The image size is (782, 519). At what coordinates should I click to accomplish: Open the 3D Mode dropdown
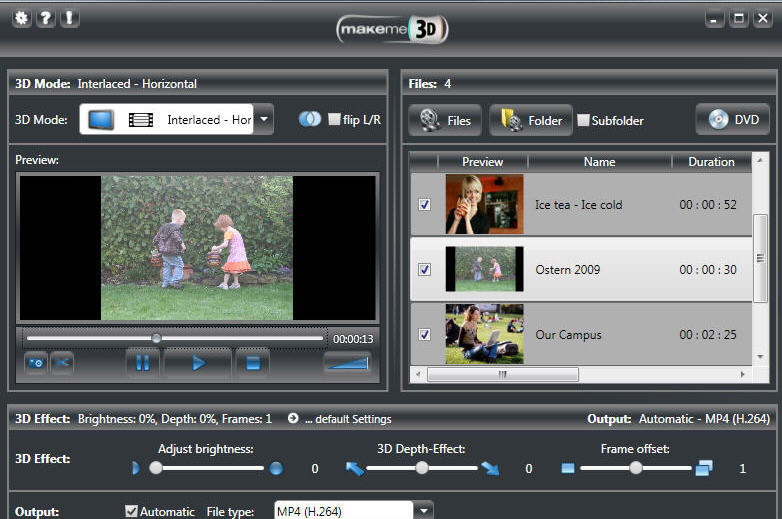264,120
